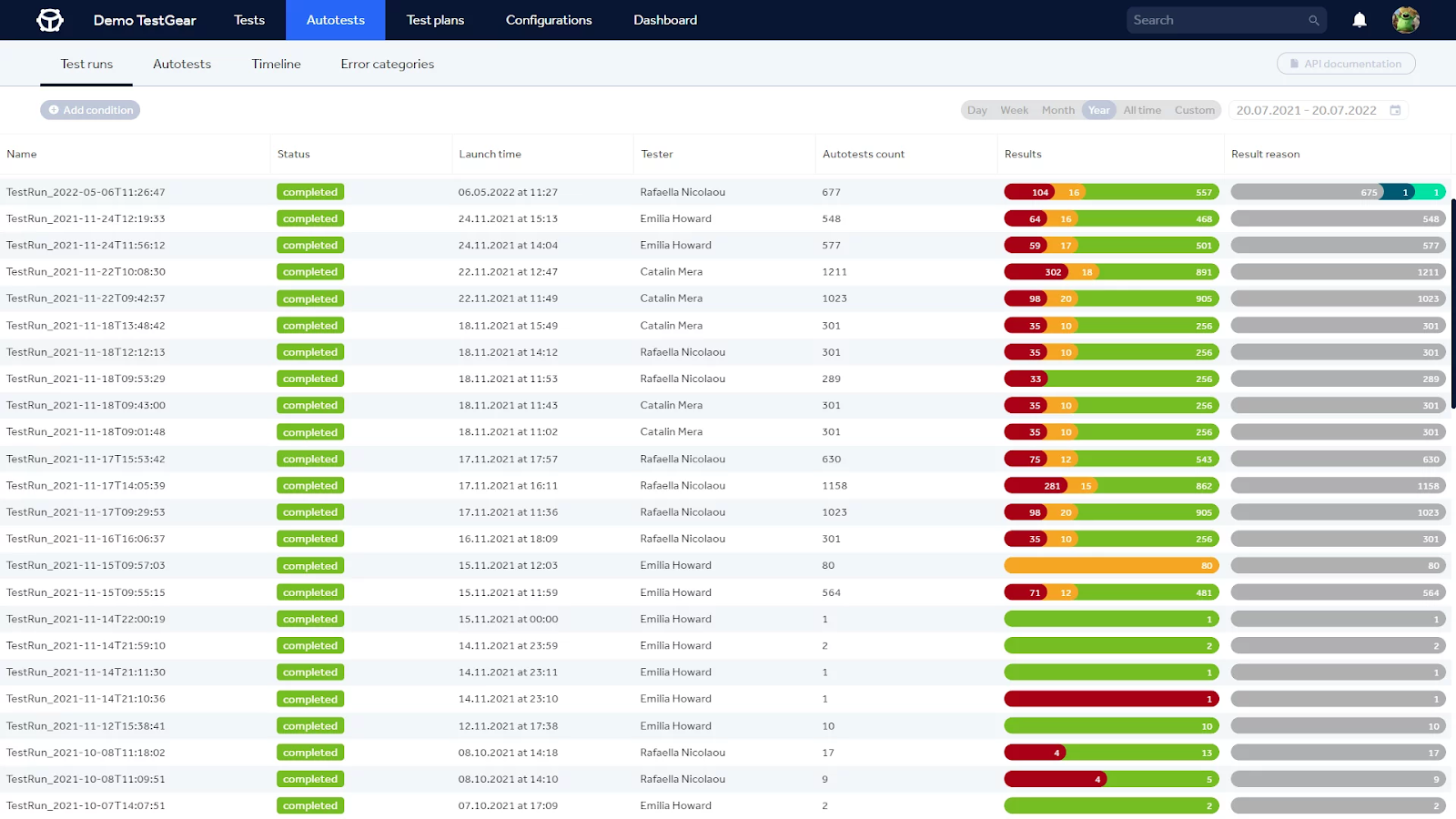Sort by the Launch time column header
The width and height of the screenshot is (1456, 819).
(490, 154)
